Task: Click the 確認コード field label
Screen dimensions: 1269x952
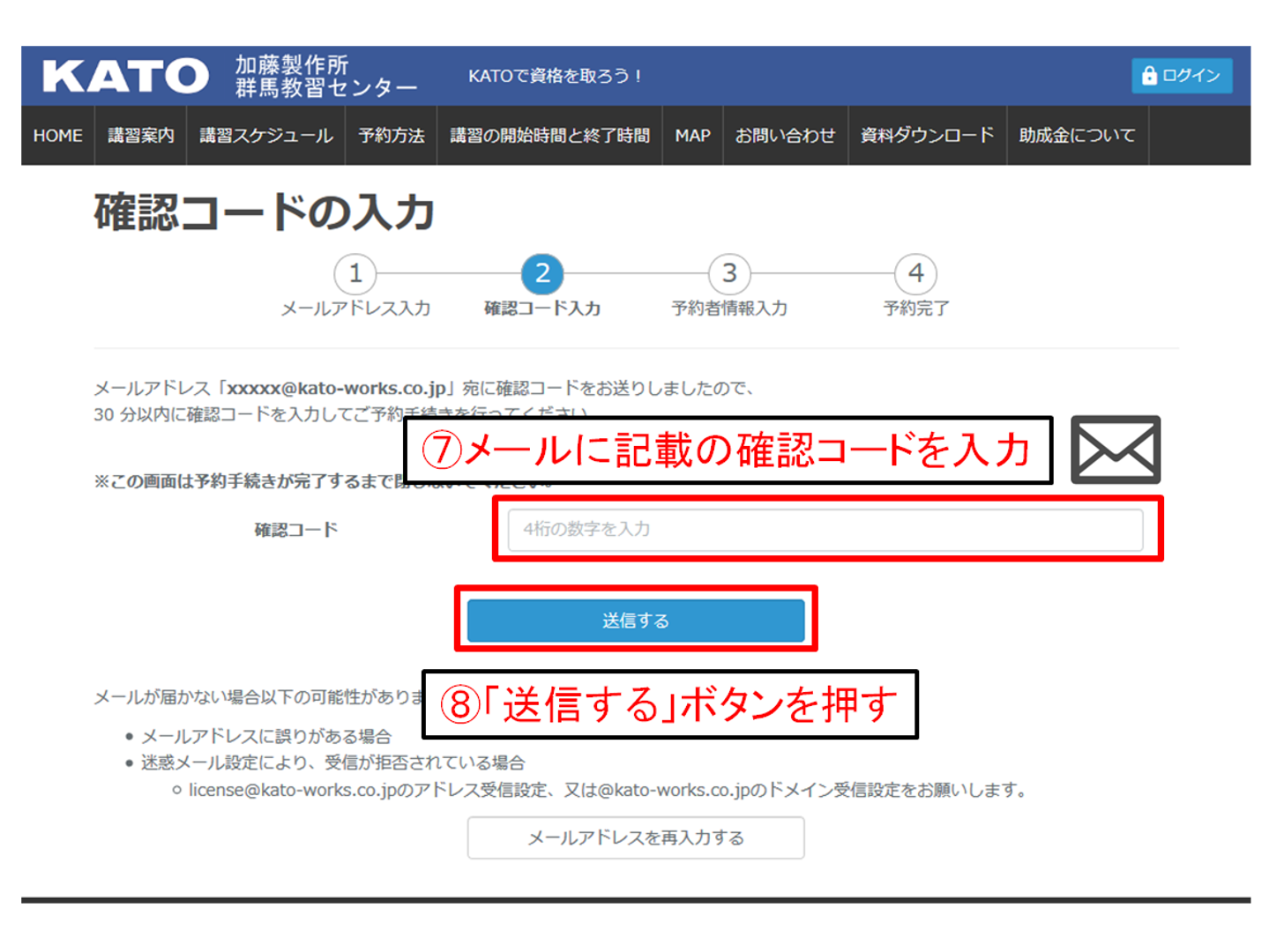Action: (296, 530)
